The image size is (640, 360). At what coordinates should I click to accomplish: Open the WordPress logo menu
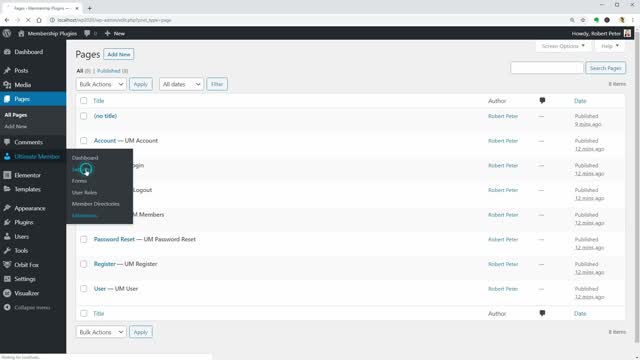[7, 33]
